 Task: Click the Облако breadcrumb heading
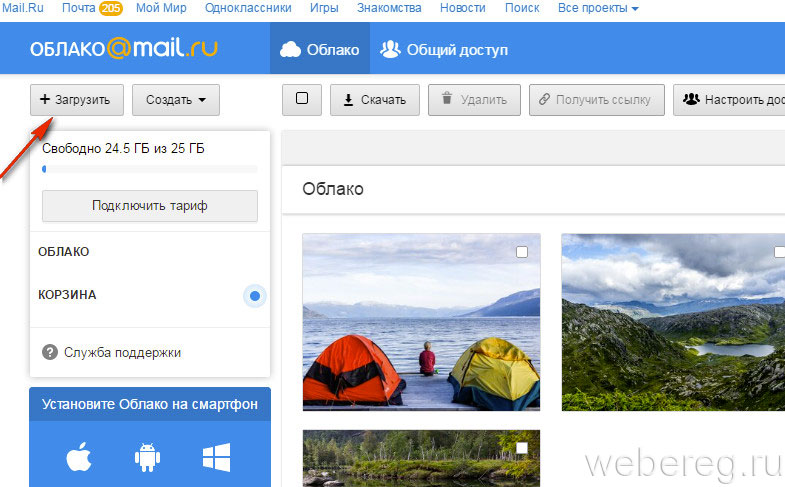[333, 189]
